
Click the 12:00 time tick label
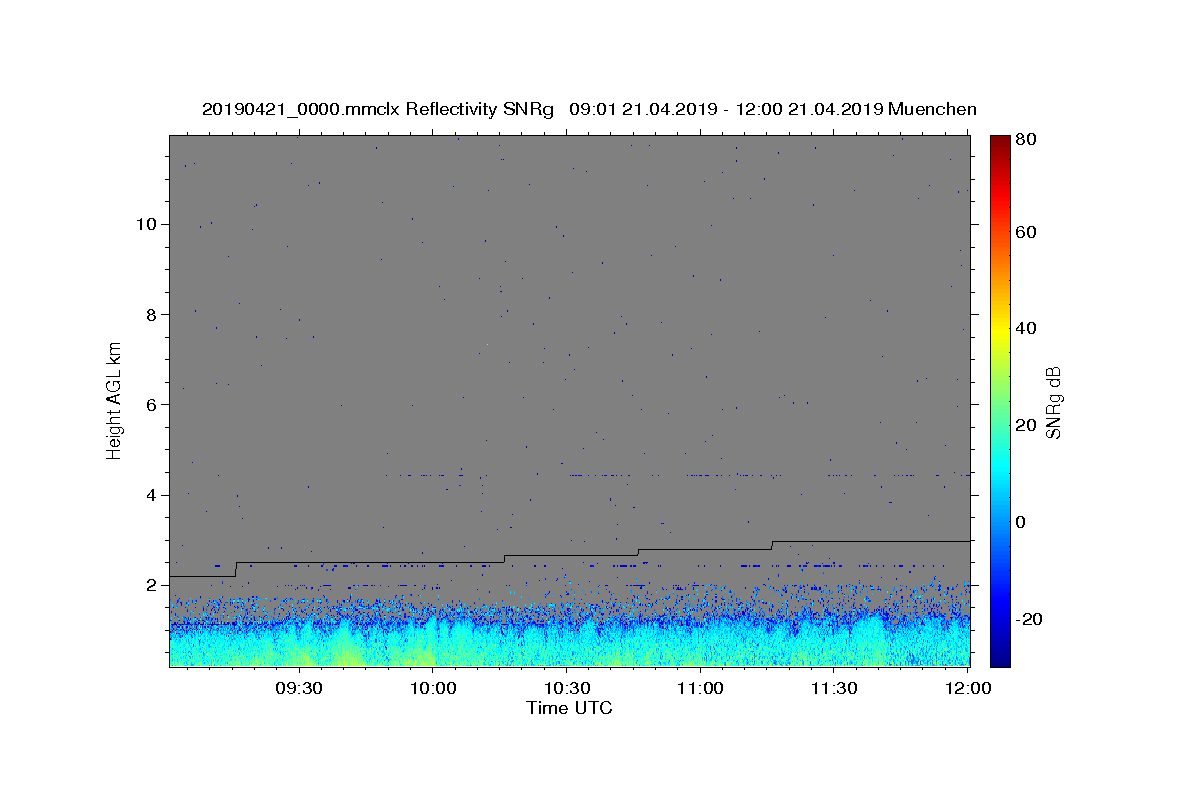pos(967,688)
